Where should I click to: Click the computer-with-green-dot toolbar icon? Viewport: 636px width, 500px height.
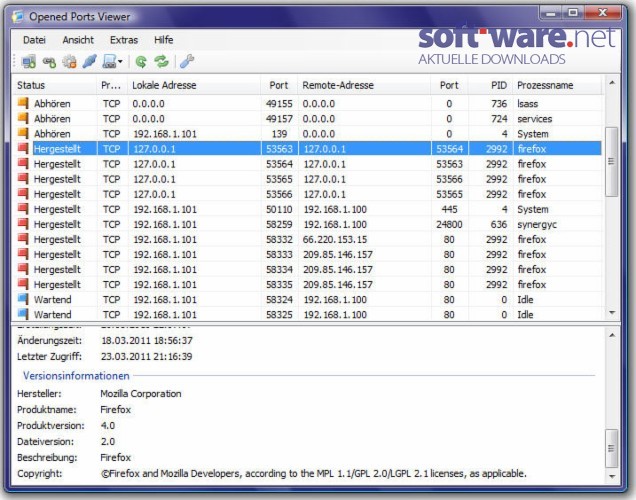(x=29, y=62)
